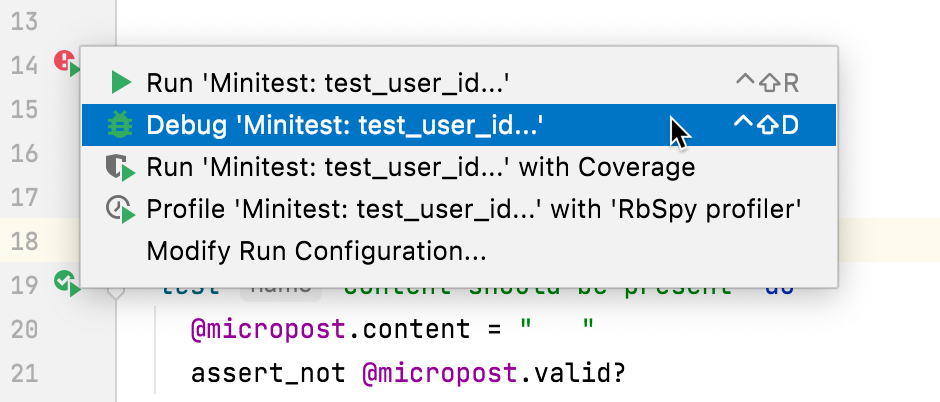Click the passed test gutter icon on line 19
The image size is (940, 402).
tap(66, 284)
